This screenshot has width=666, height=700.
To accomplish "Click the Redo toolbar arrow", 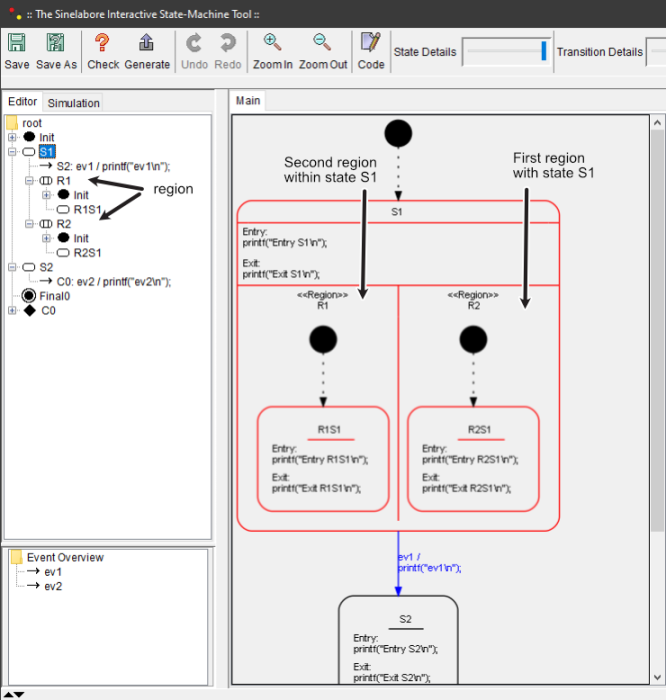I will tap(228, 43).
